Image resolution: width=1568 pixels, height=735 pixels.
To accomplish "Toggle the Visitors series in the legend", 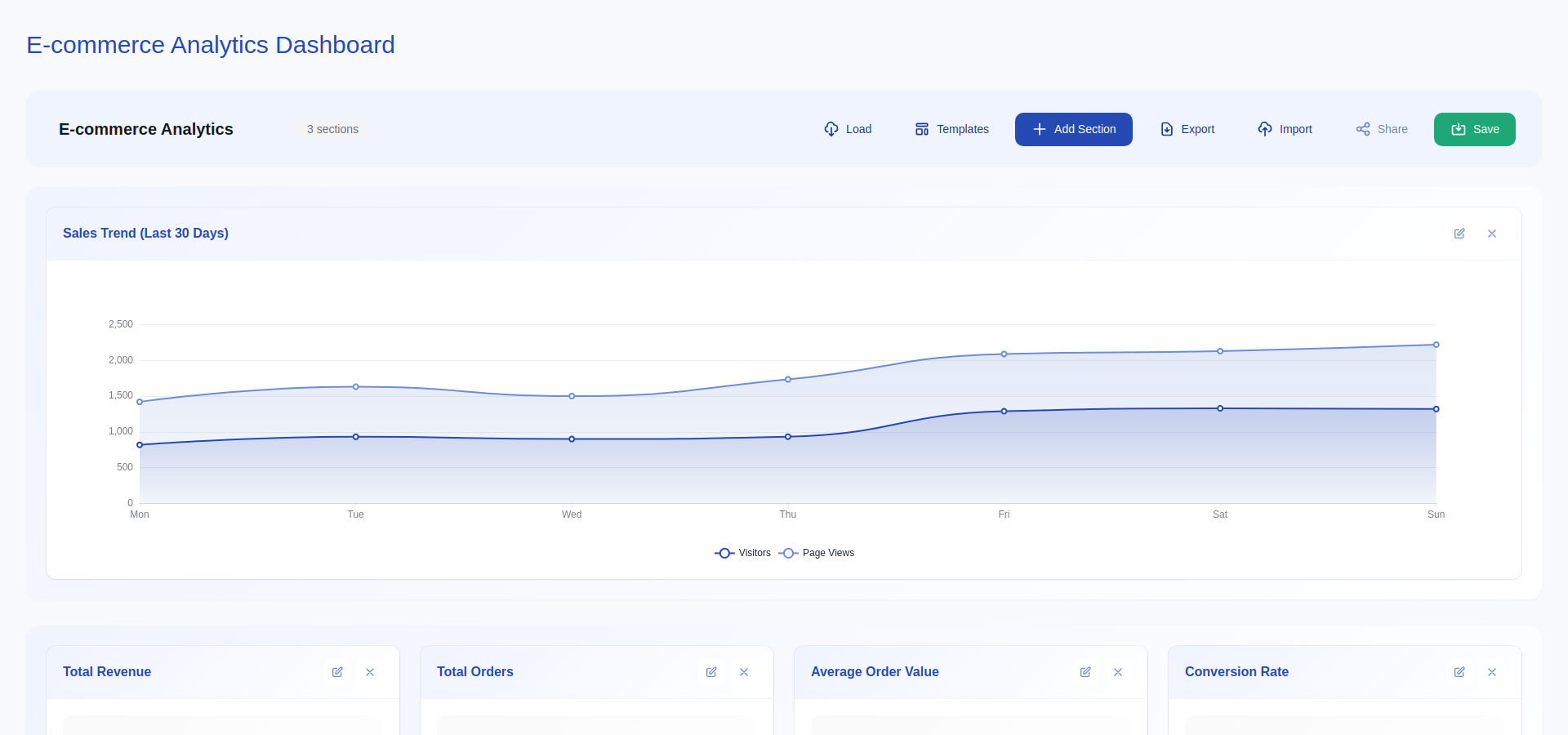I will click(742, 553).
